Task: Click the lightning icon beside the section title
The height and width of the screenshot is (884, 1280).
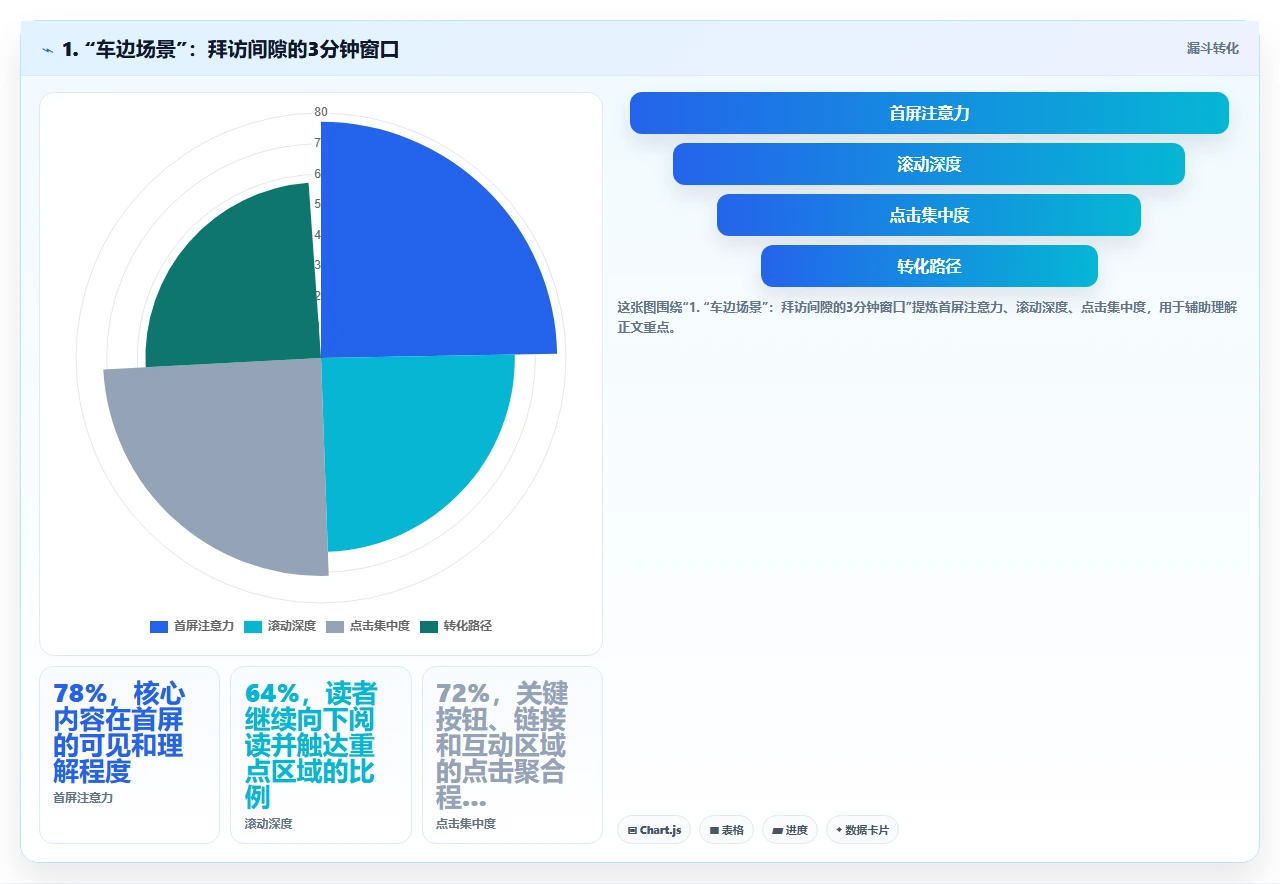Action: click(47, 49)
